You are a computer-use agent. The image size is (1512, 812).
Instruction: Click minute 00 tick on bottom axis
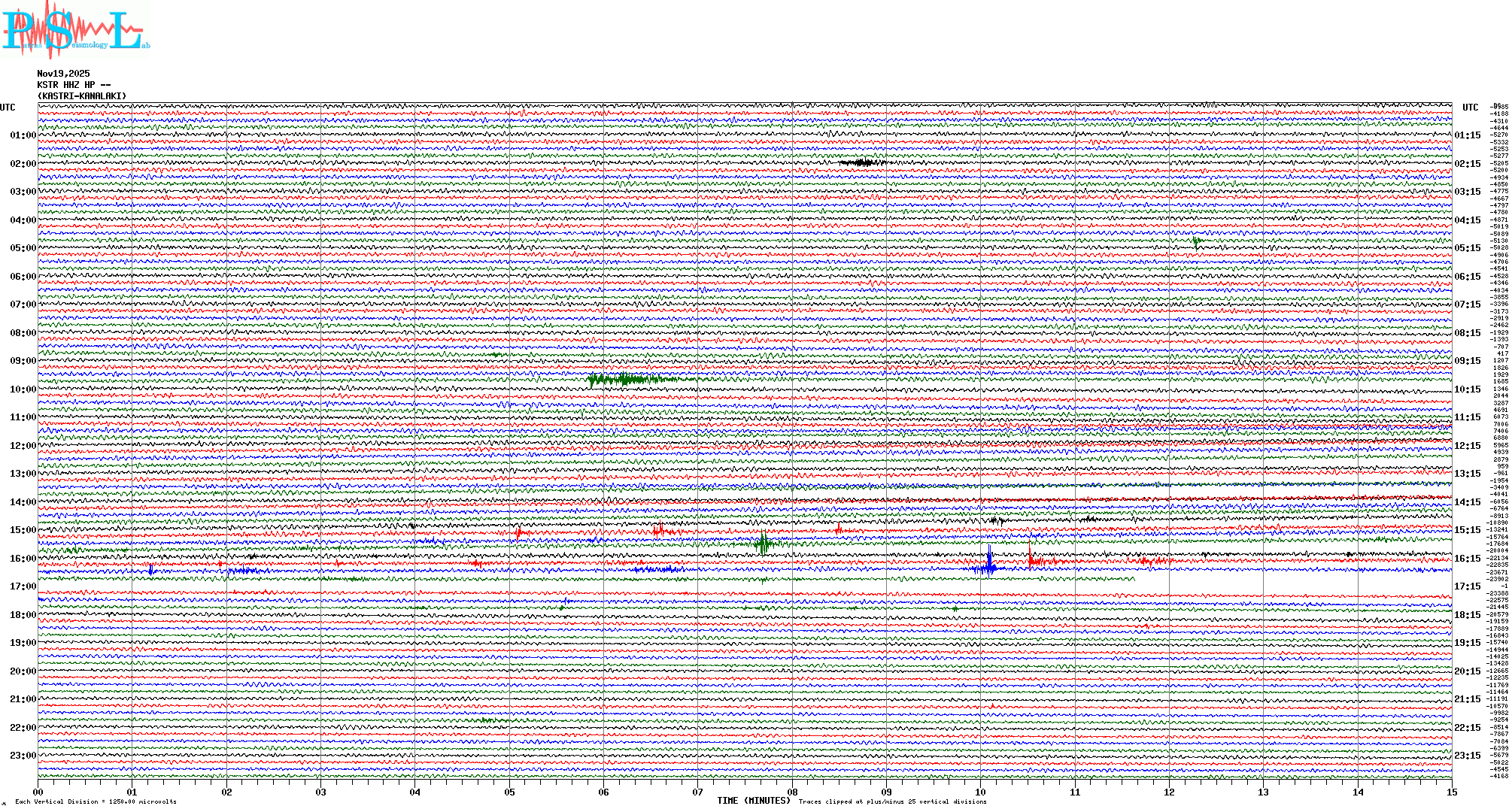tap(38, 792)
